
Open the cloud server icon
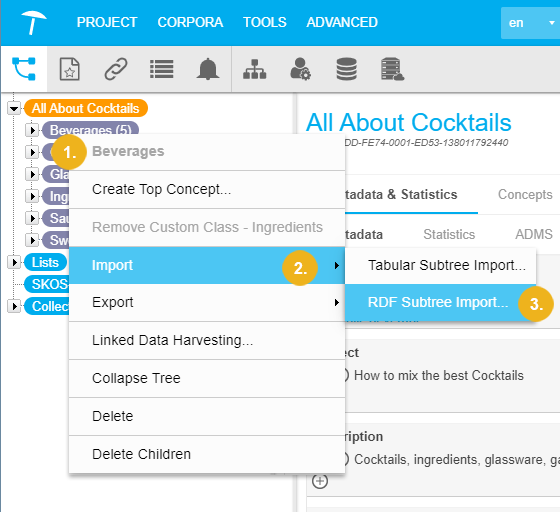tap(392, 69)
